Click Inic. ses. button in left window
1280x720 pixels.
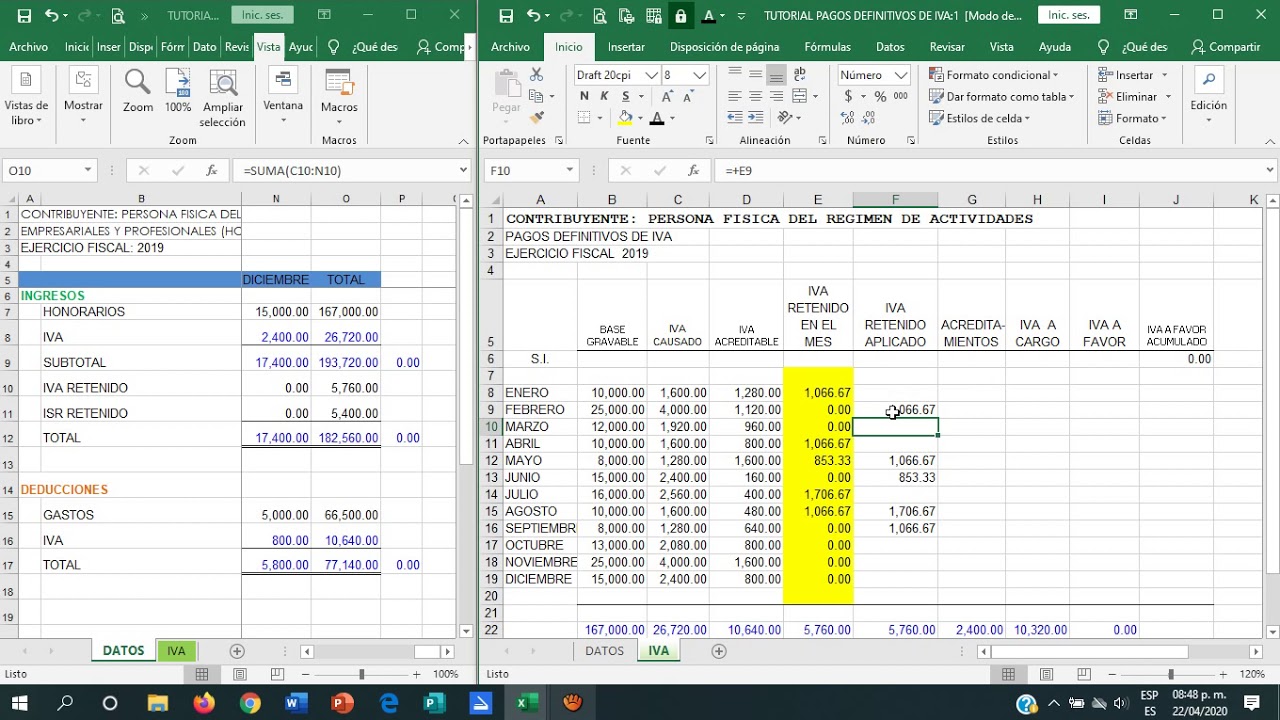click(x=262, y=15)
